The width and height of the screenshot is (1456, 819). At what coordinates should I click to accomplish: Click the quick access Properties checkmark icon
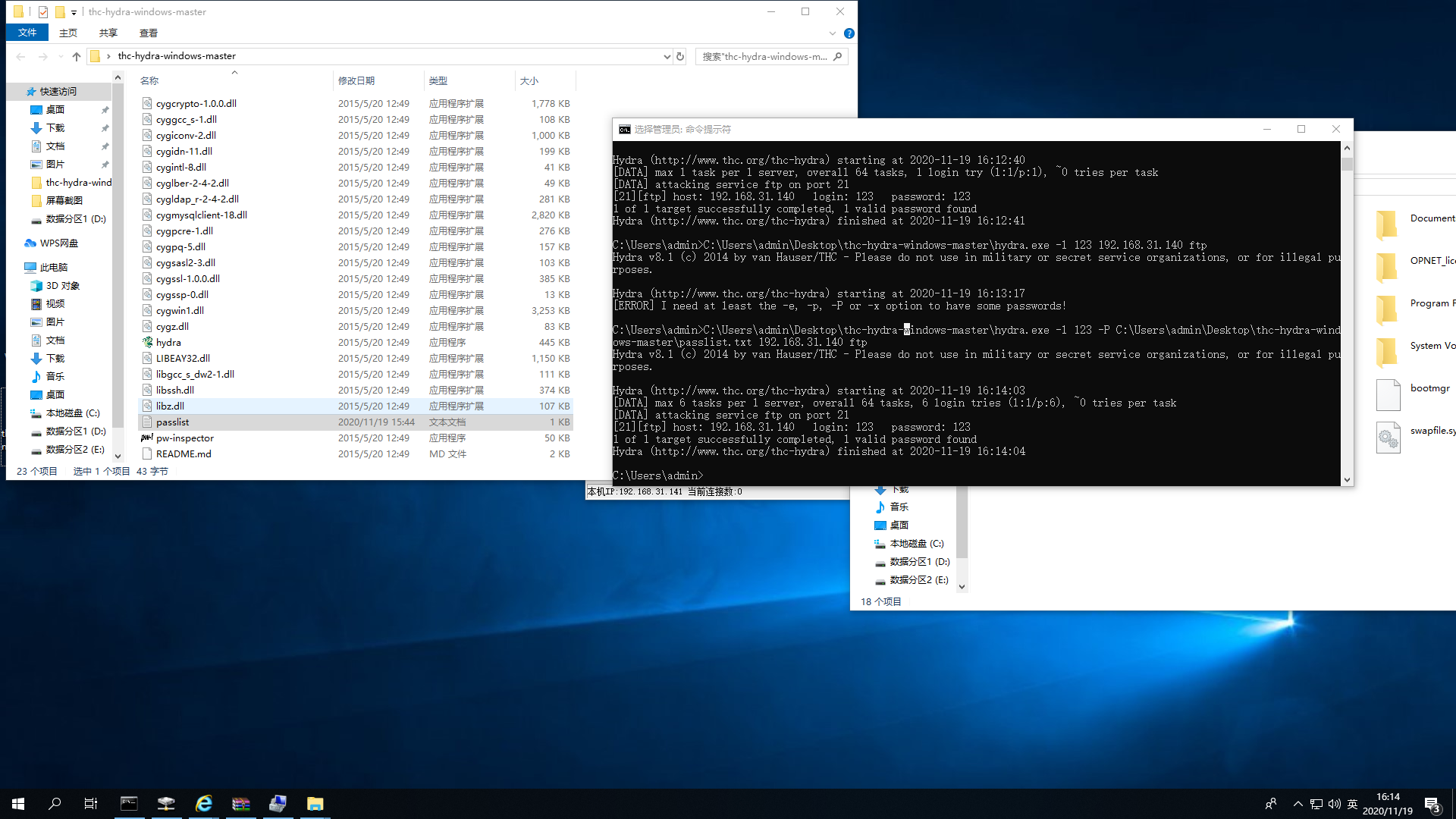click(43, 12)
